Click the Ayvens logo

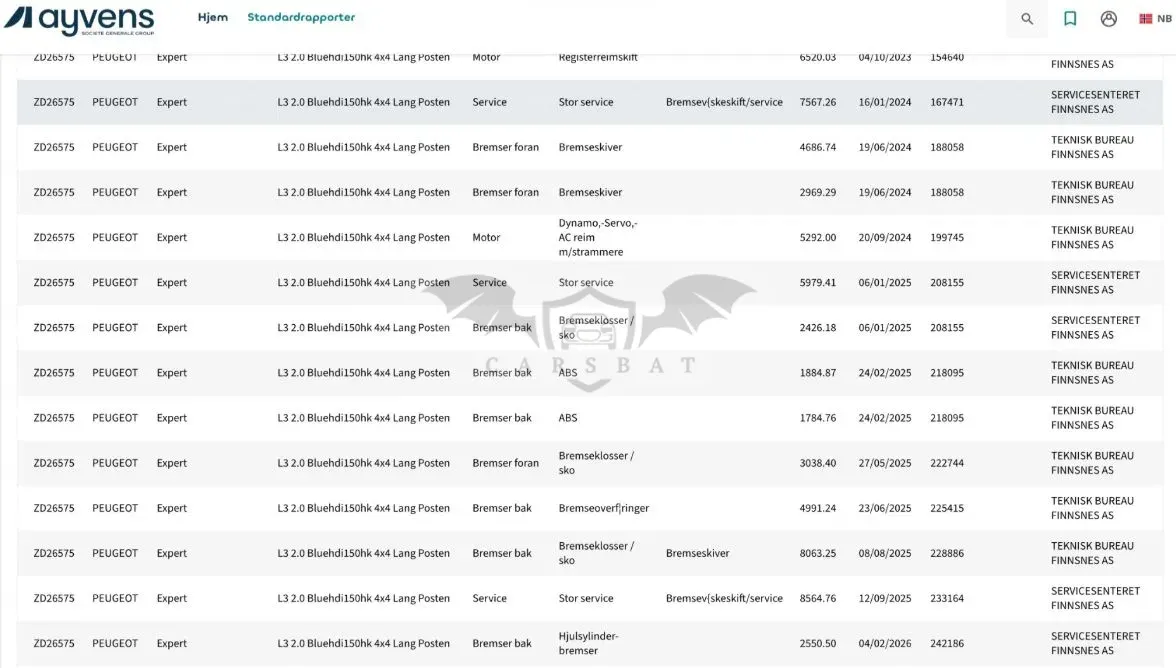tap(79, 20)
